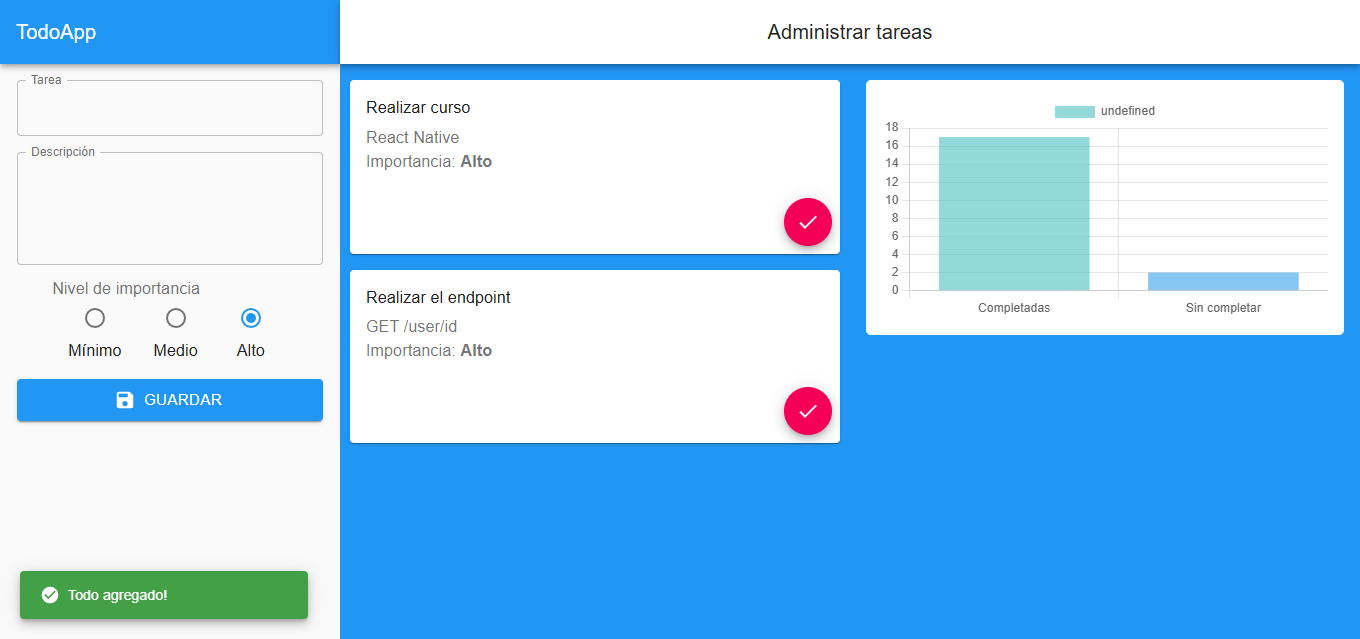Image resolution: width=1360 pixels, height=639 pixels.
Task: Select the Alto importance radio button
Action: click(x=251, y=318)
